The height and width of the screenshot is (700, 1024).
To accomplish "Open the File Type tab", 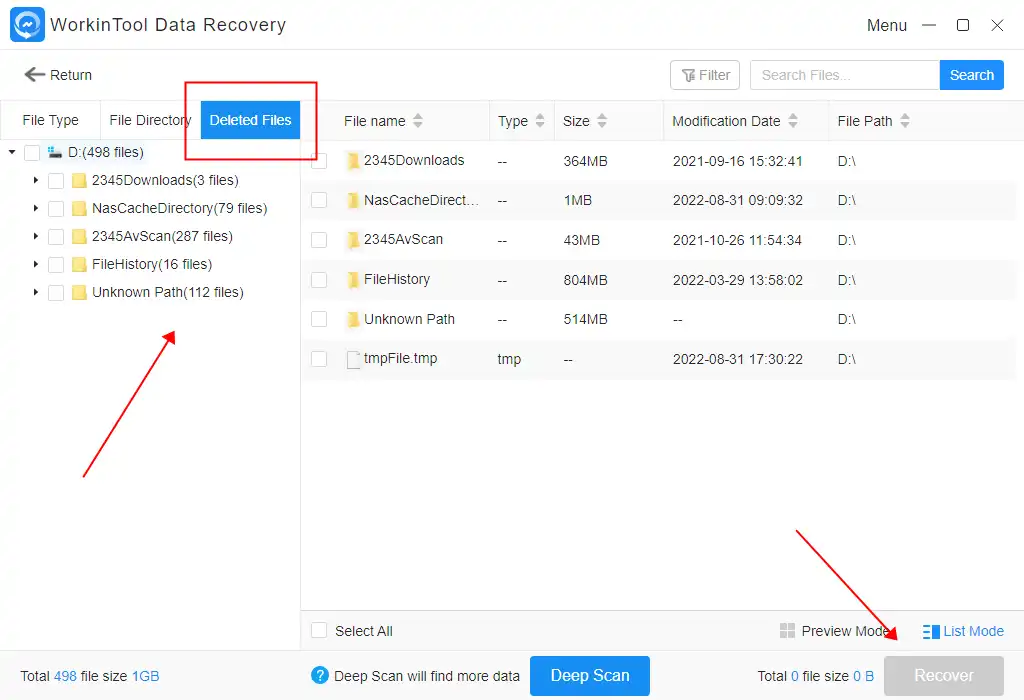I will coord(50,120).
